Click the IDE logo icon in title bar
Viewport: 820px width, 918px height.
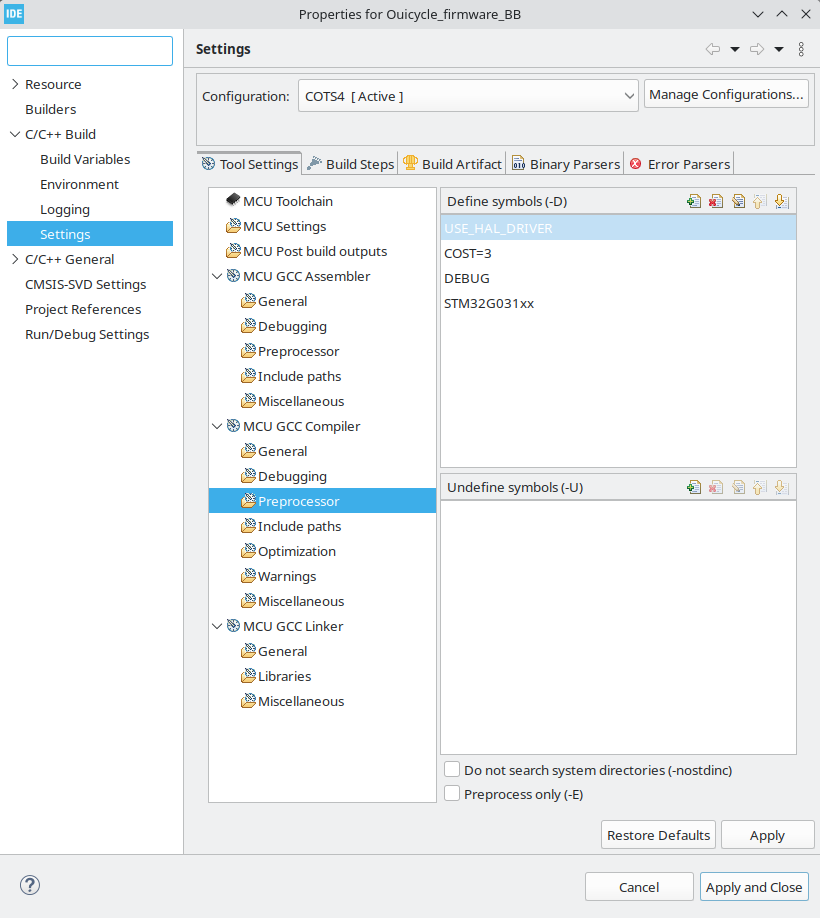[x=14, y=14]
